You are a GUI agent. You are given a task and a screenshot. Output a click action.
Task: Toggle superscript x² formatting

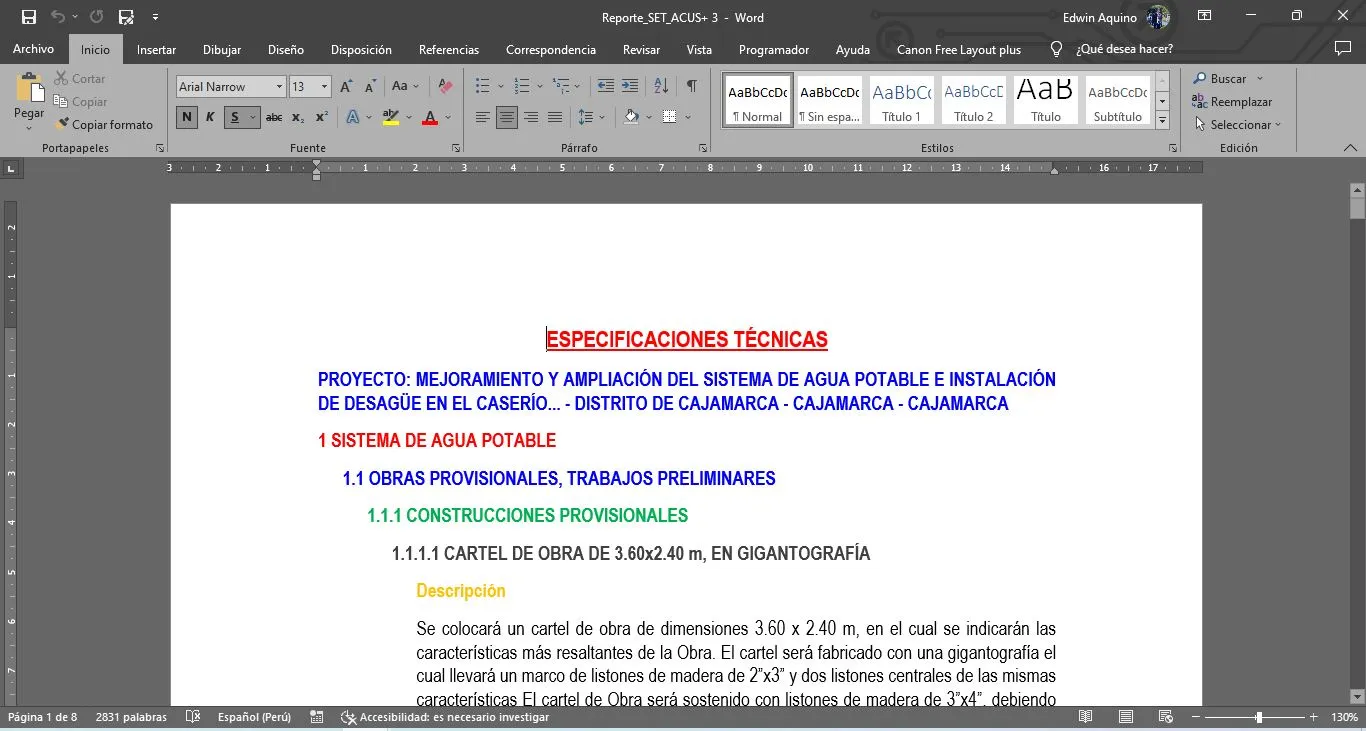tap(321, 117)
